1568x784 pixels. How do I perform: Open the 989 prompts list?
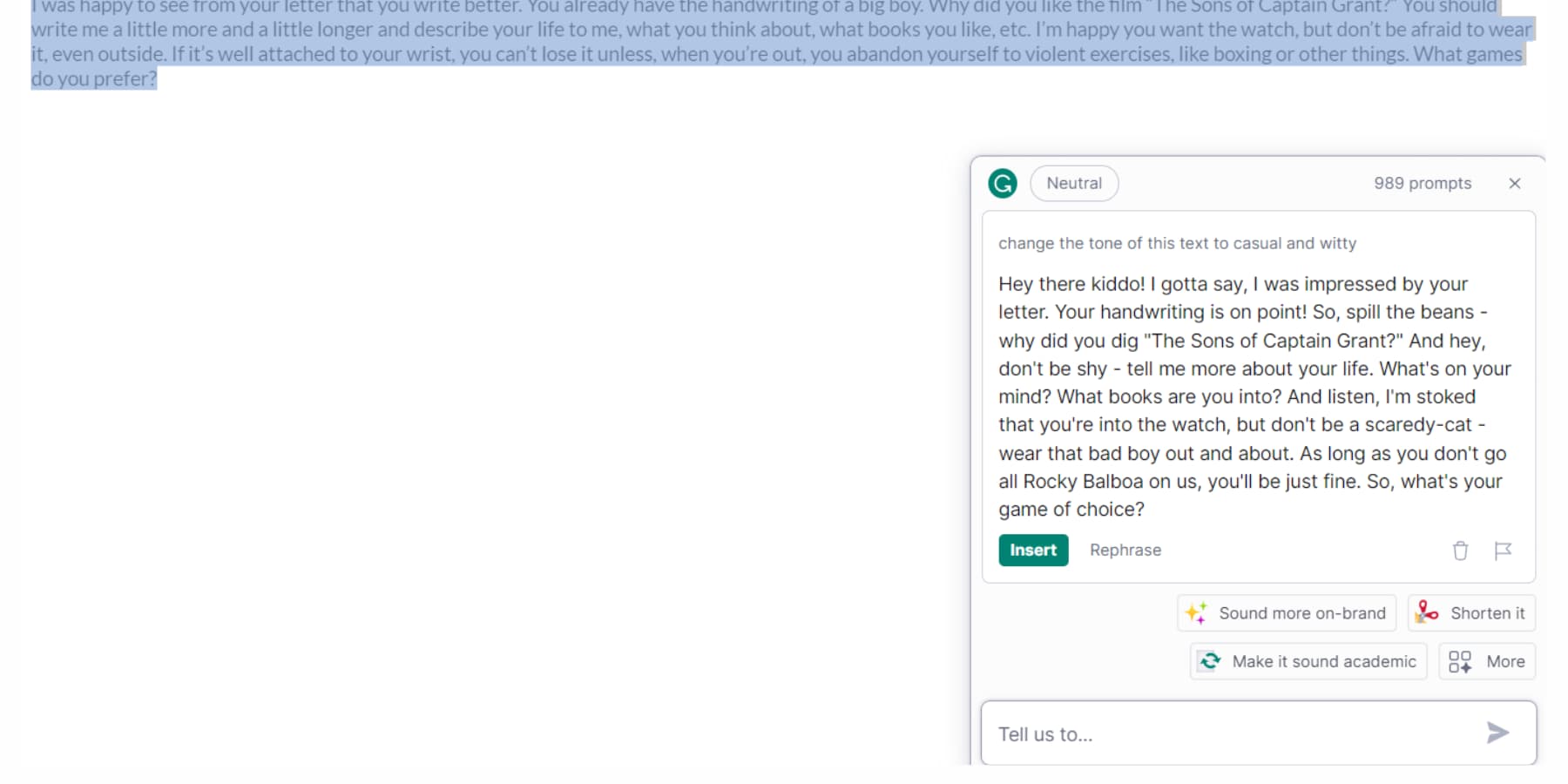point(1423,183)
